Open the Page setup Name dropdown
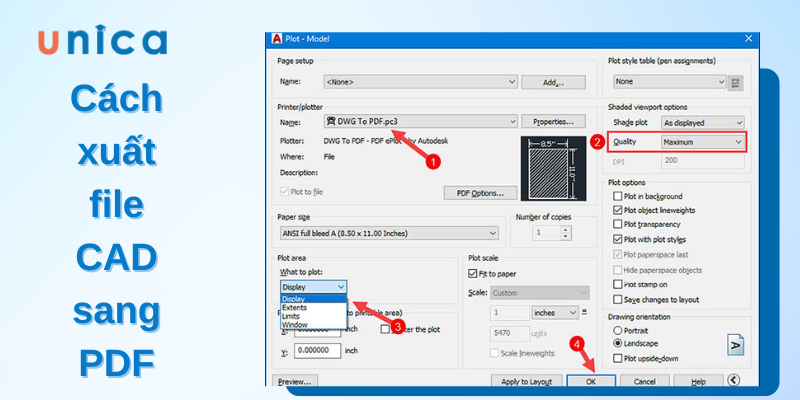This screenshot has width=800, height=400. [420, 82]
